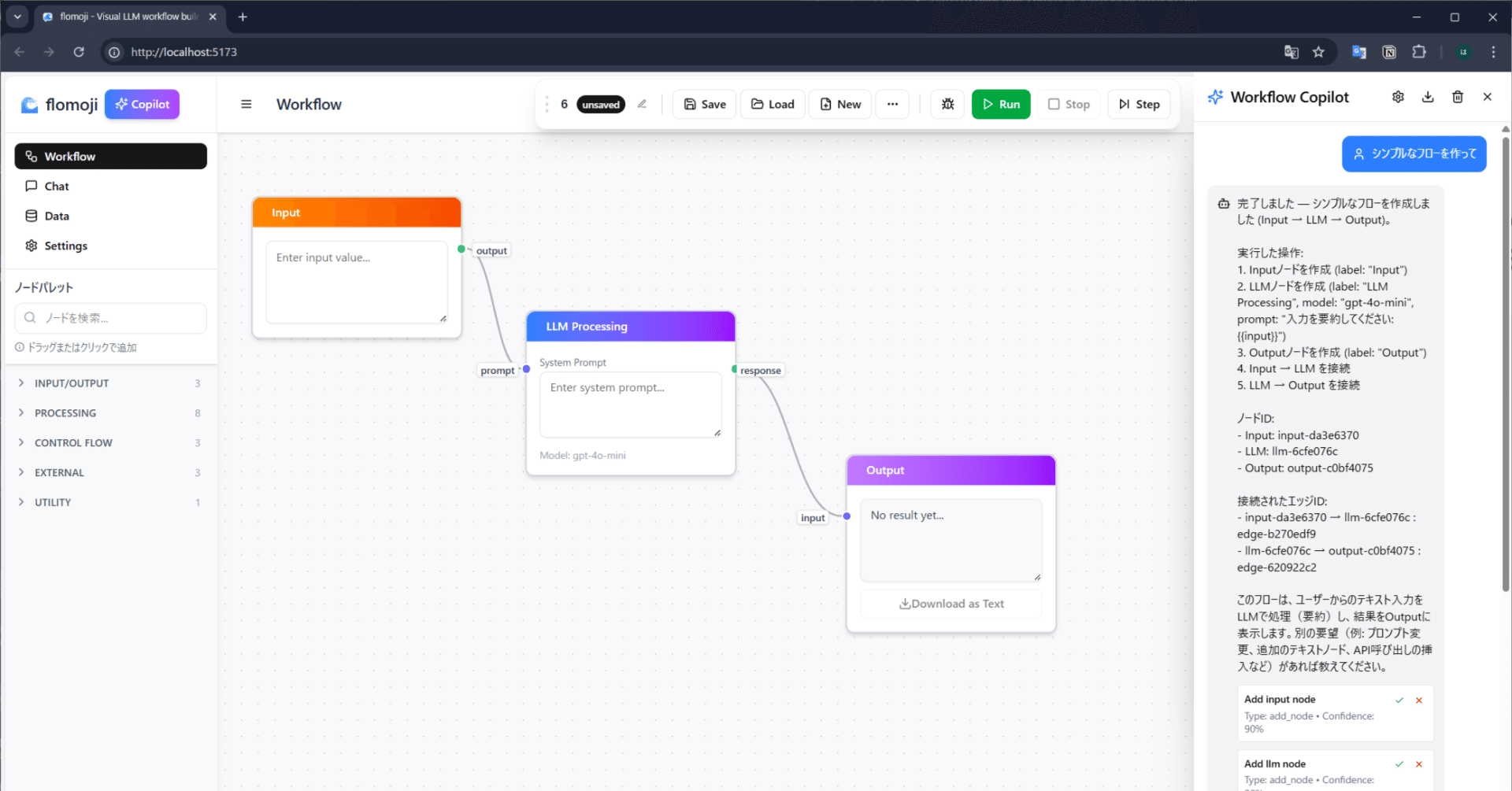Open the Chat panel from the sidebar

pos(55,186)
